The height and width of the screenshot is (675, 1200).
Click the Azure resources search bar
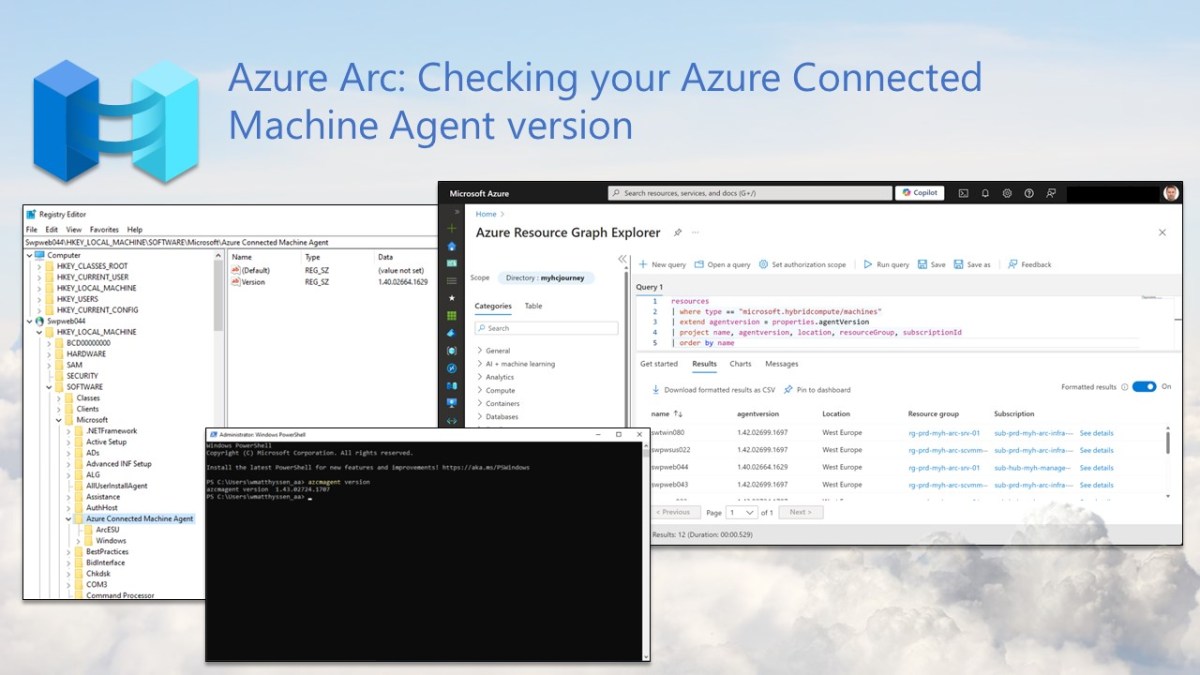click(x=750, y=193)
